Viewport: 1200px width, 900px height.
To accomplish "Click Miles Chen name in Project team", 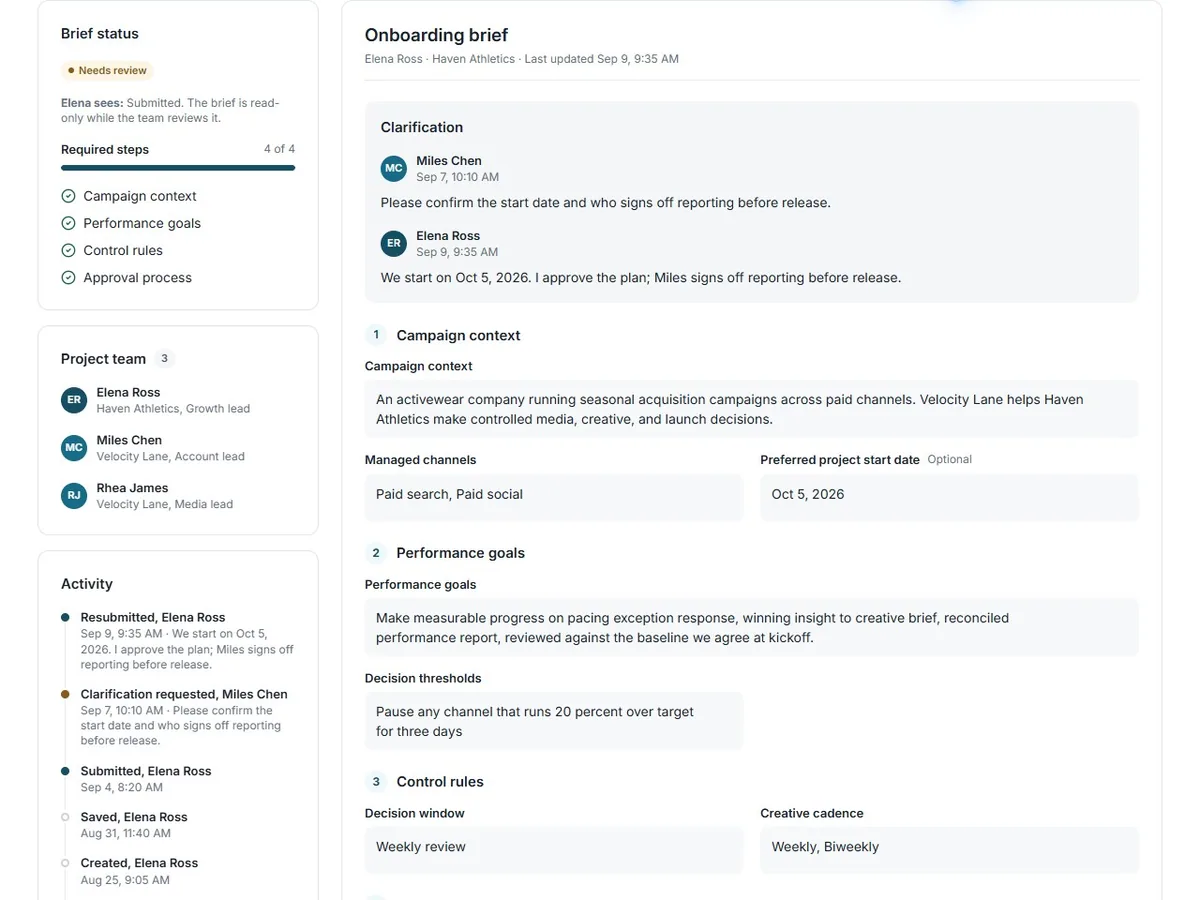I will click(129, 440).
